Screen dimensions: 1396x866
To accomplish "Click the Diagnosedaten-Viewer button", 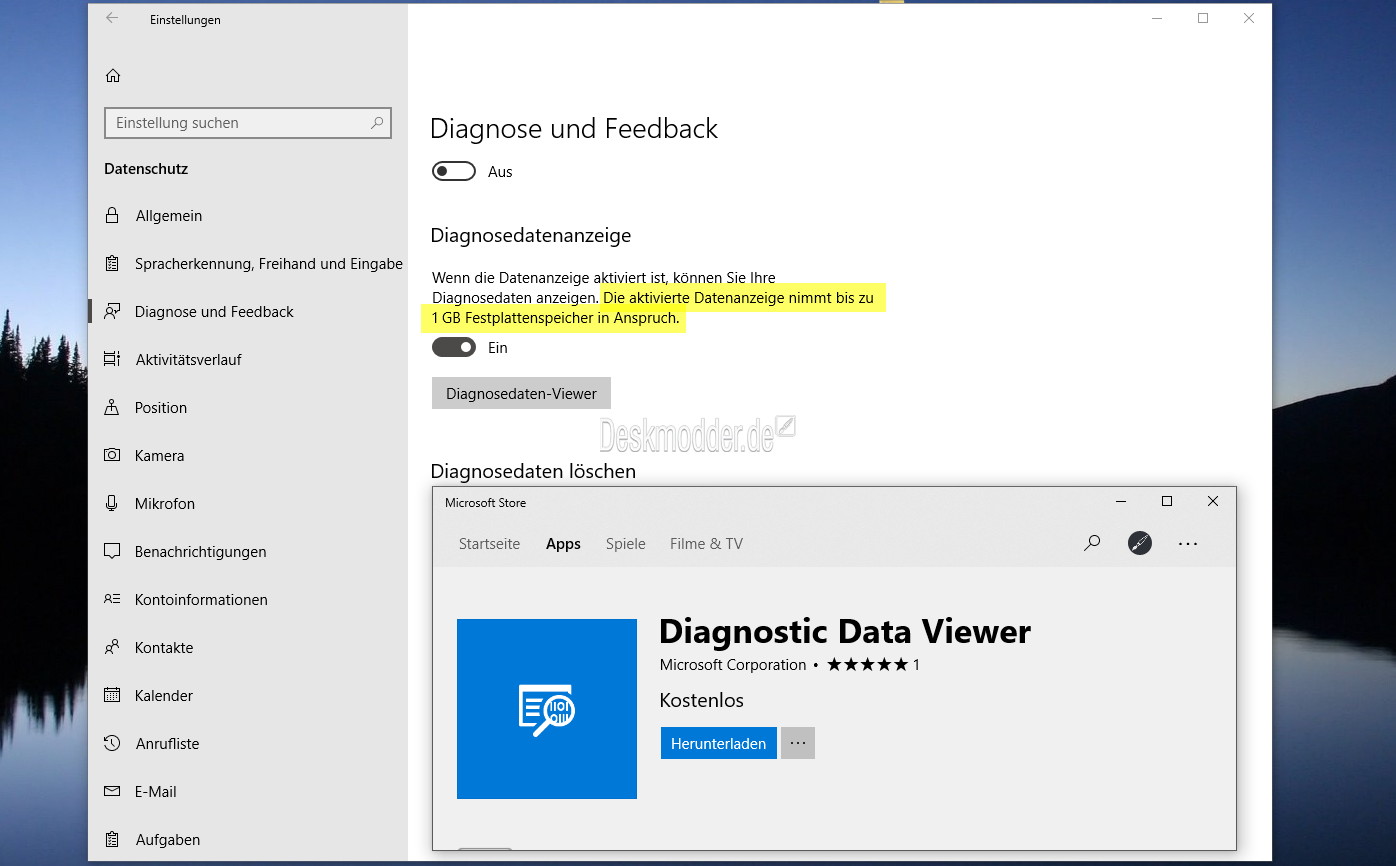I will [x=521, y=393].
